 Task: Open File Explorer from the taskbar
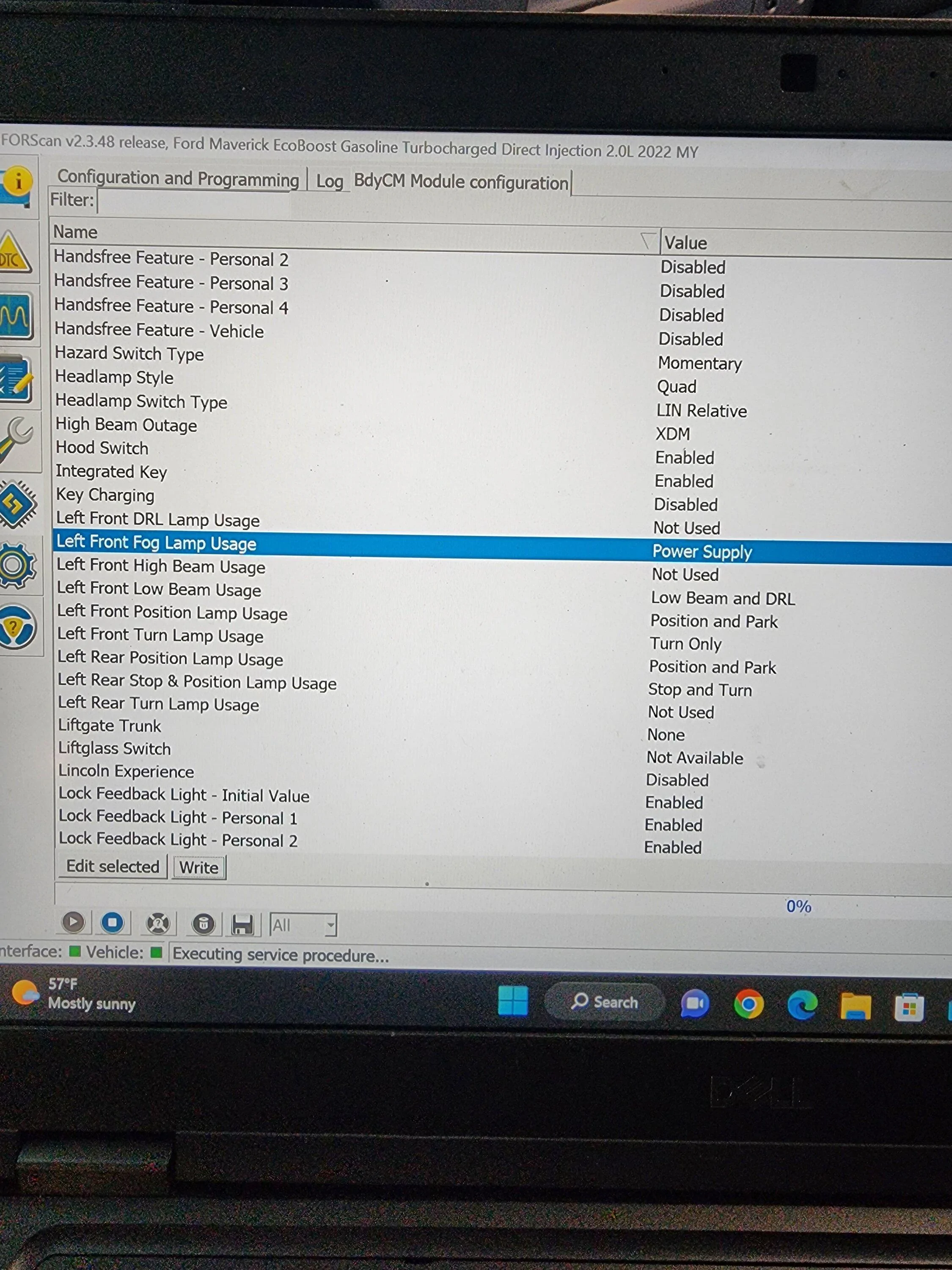[x=856, y=1006]
